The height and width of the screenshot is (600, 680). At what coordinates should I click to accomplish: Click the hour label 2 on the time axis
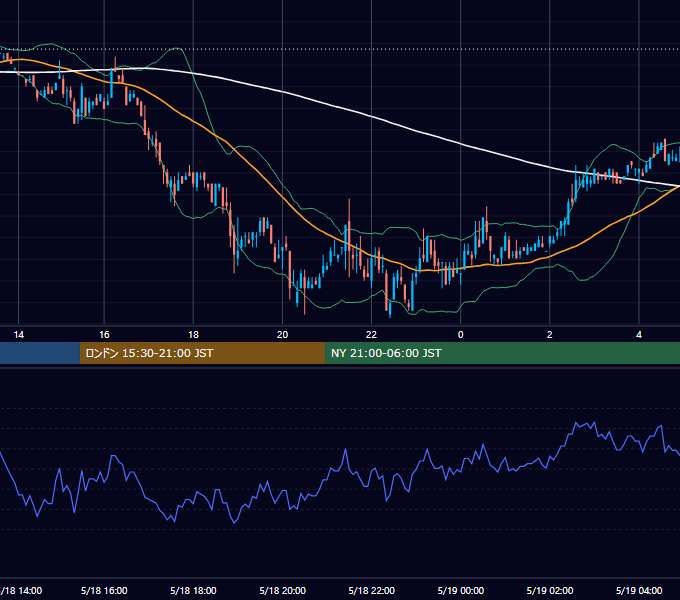point(549,335)
